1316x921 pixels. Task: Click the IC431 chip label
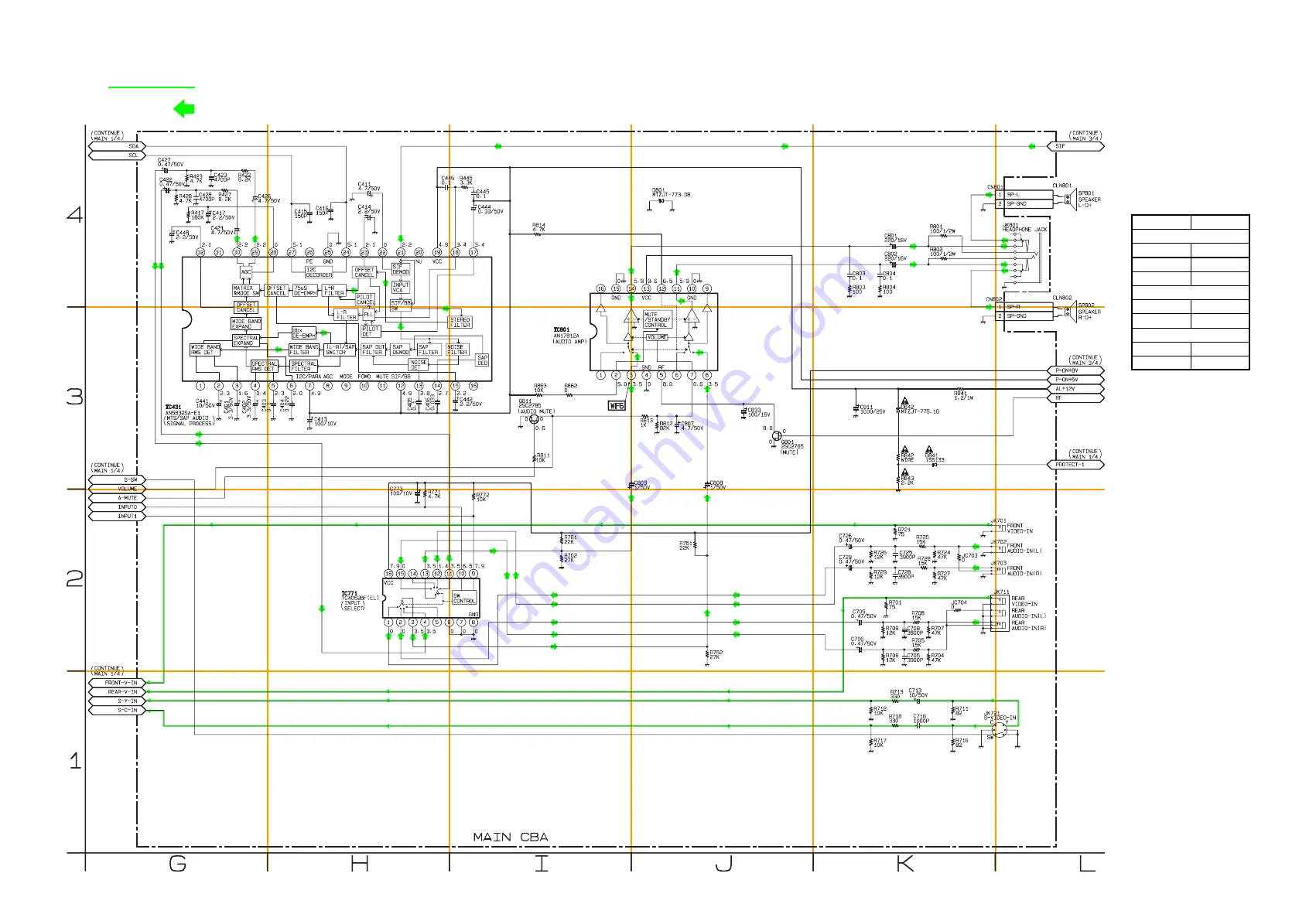[173, 407]
